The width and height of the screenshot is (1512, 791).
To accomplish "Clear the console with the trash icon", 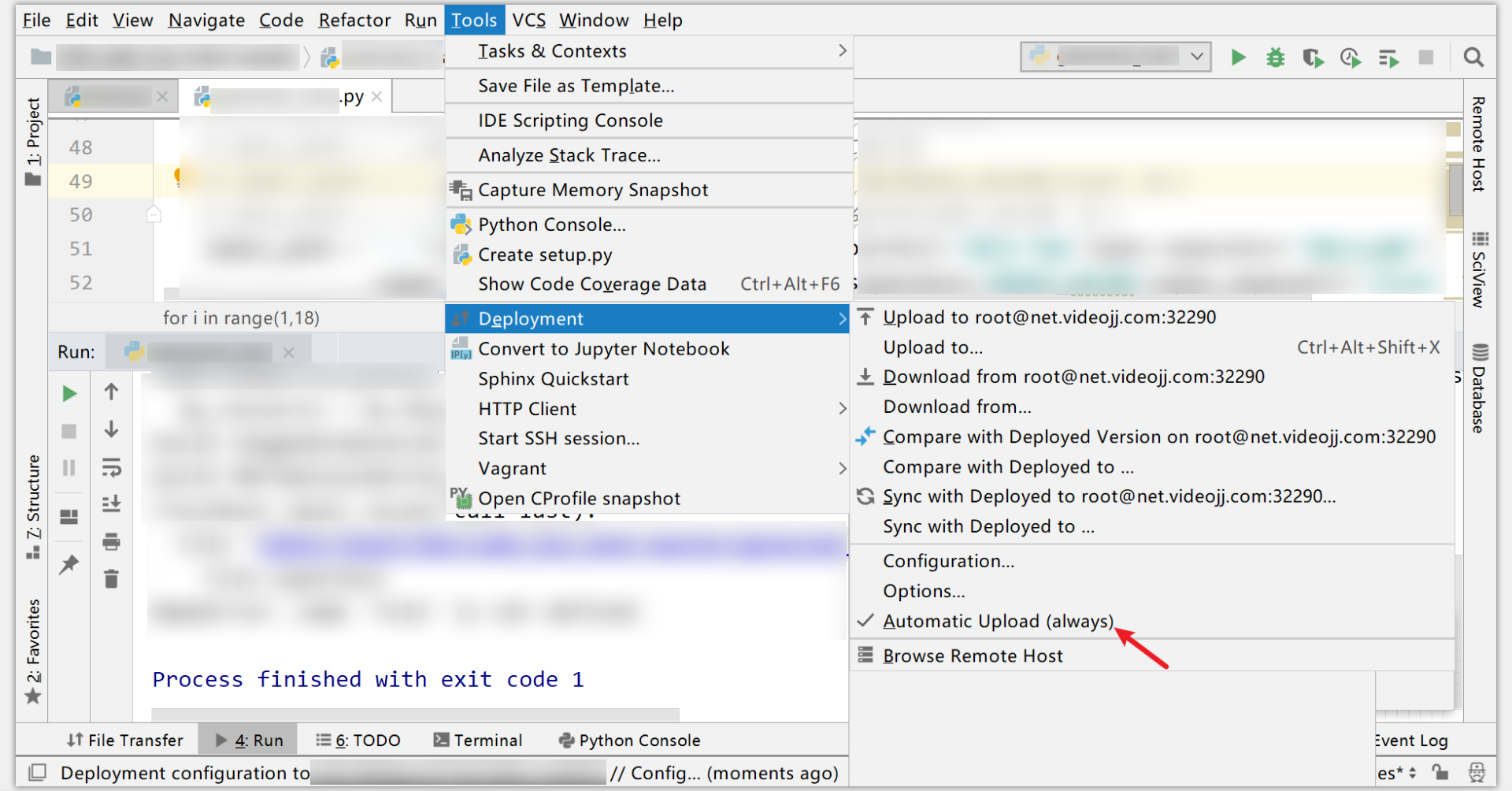I will click(x=111, y=579).
